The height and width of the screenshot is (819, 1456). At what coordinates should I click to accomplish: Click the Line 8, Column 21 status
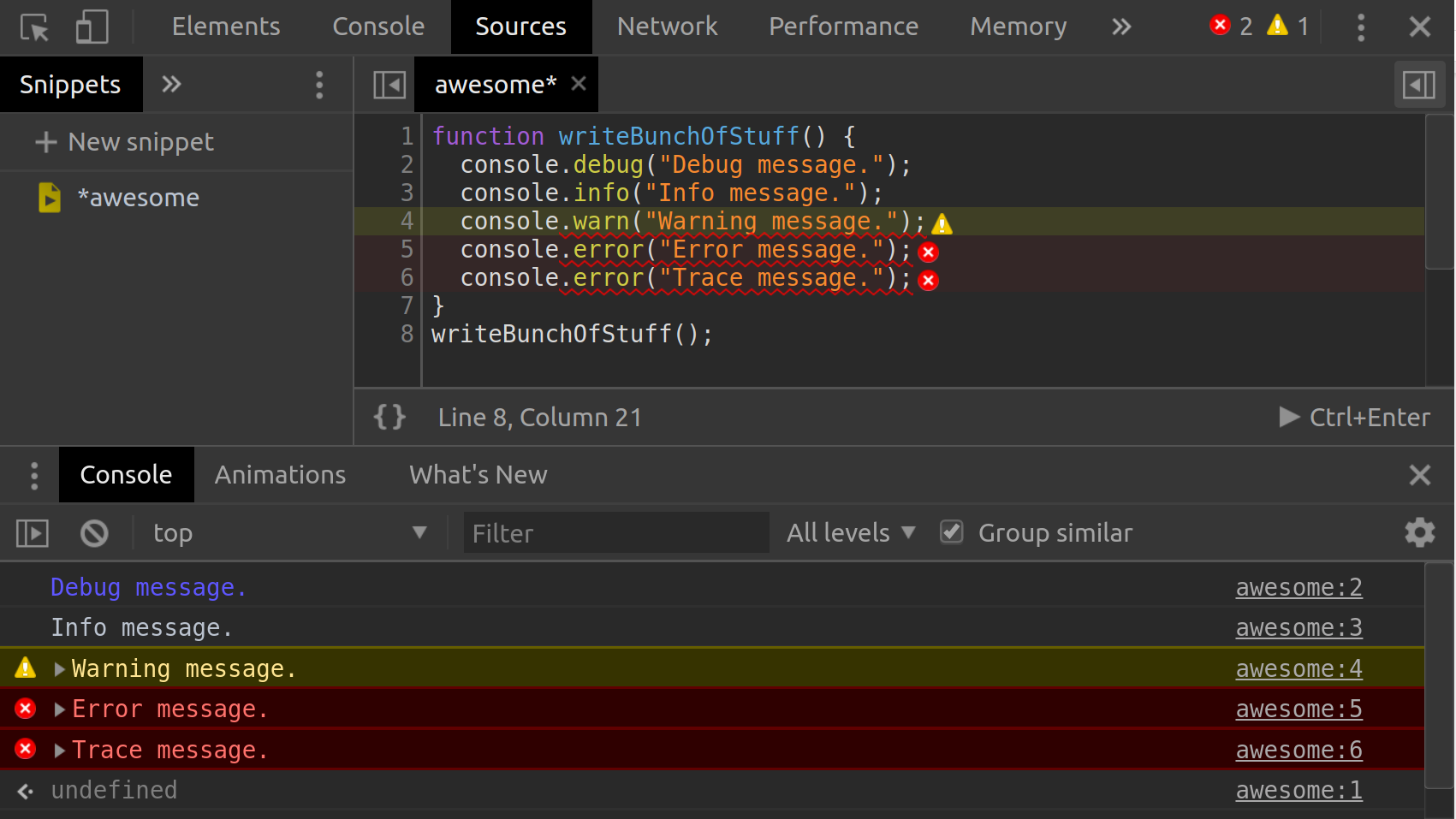[539, 417]
